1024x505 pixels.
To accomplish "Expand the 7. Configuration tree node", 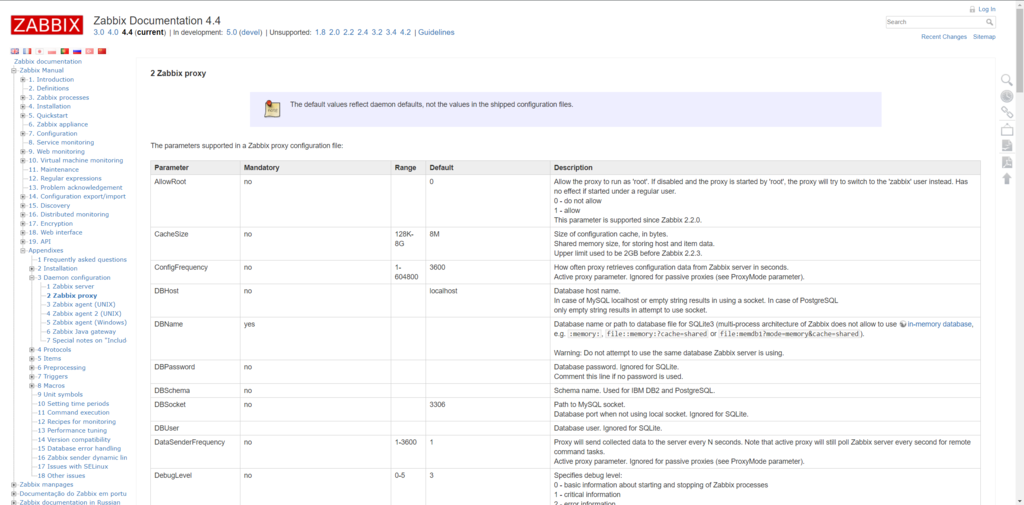I will pyautogui.click(x=23, y=134).
